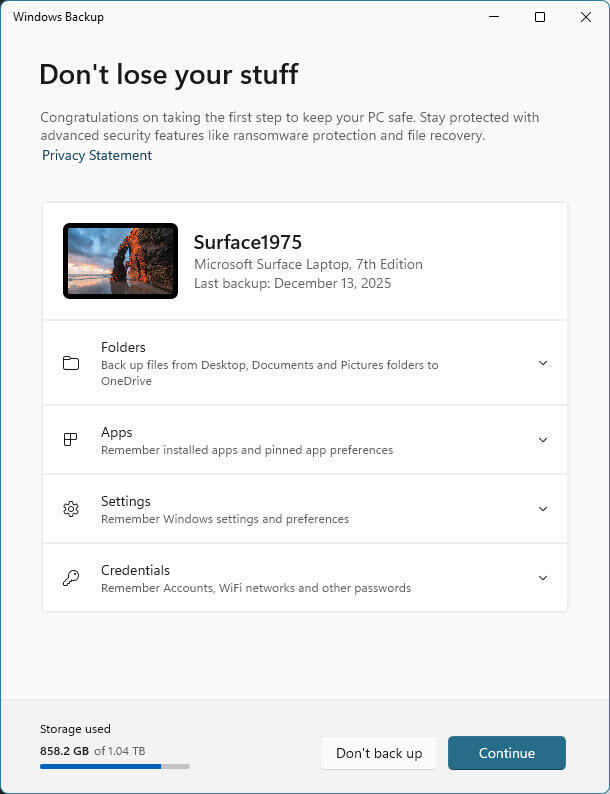
Task: Click the Credentials row title text
Action: pyautogui.click(x=135, y=570)
